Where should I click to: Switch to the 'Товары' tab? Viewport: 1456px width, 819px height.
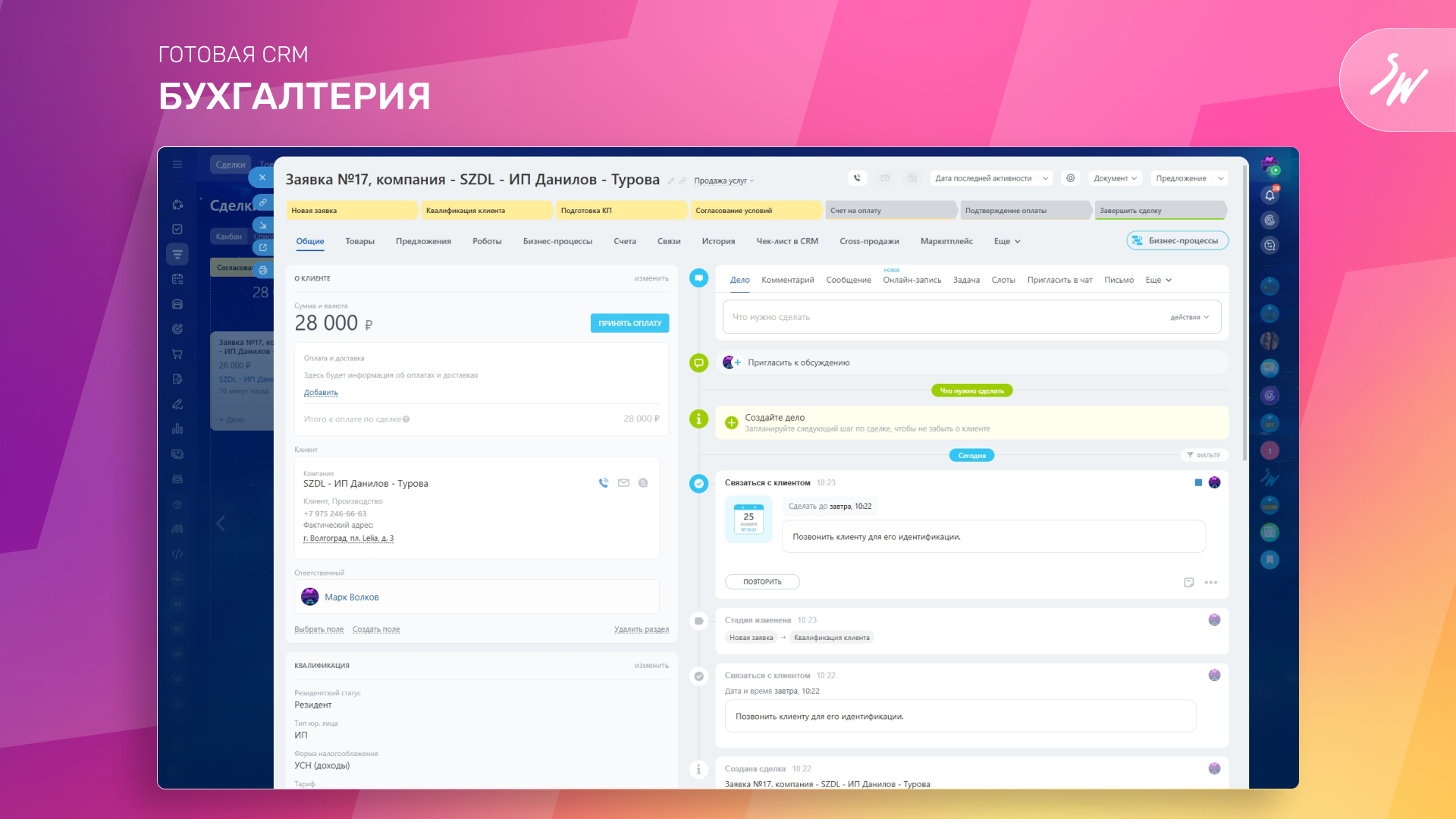[359, 241]
